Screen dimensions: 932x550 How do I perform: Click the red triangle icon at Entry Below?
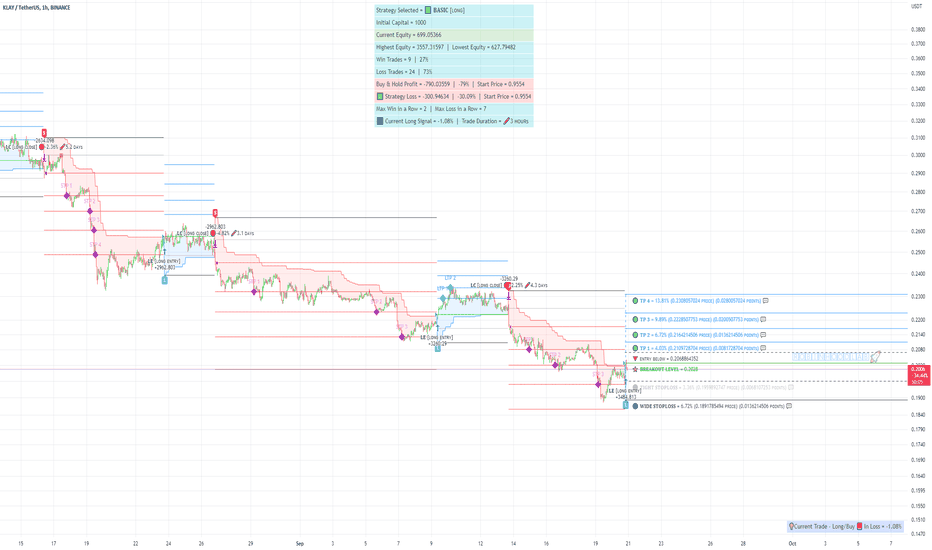(635, 359)
